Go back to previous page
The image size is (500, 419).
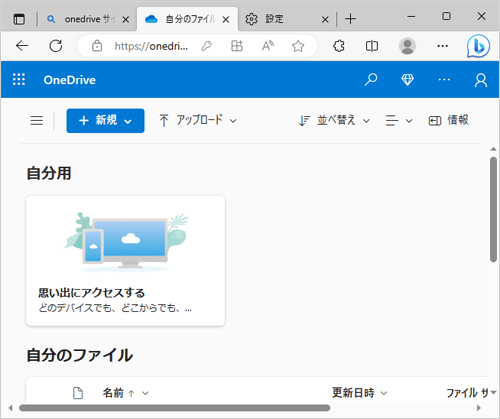22,46
